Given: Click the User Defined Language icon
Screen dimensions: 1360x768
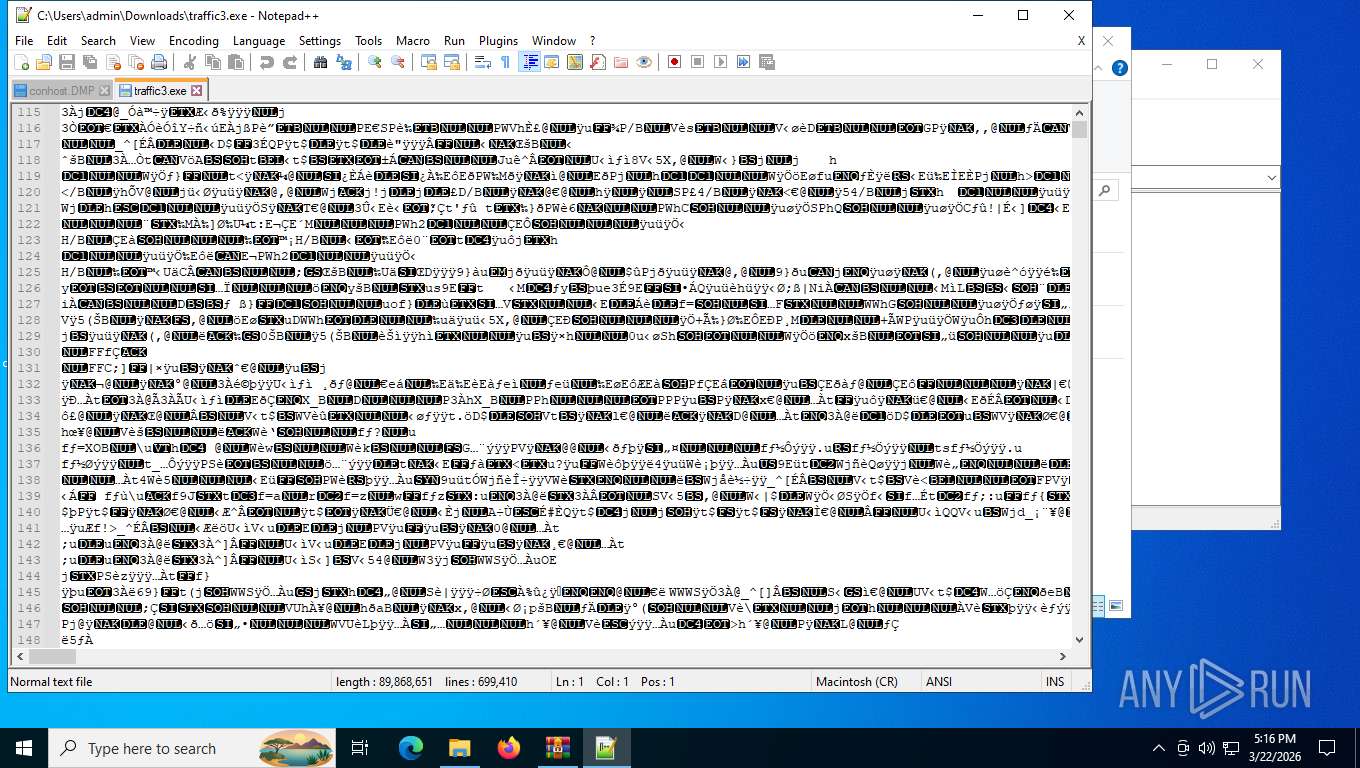Looking at the screenshot, I should coord(552,62).
